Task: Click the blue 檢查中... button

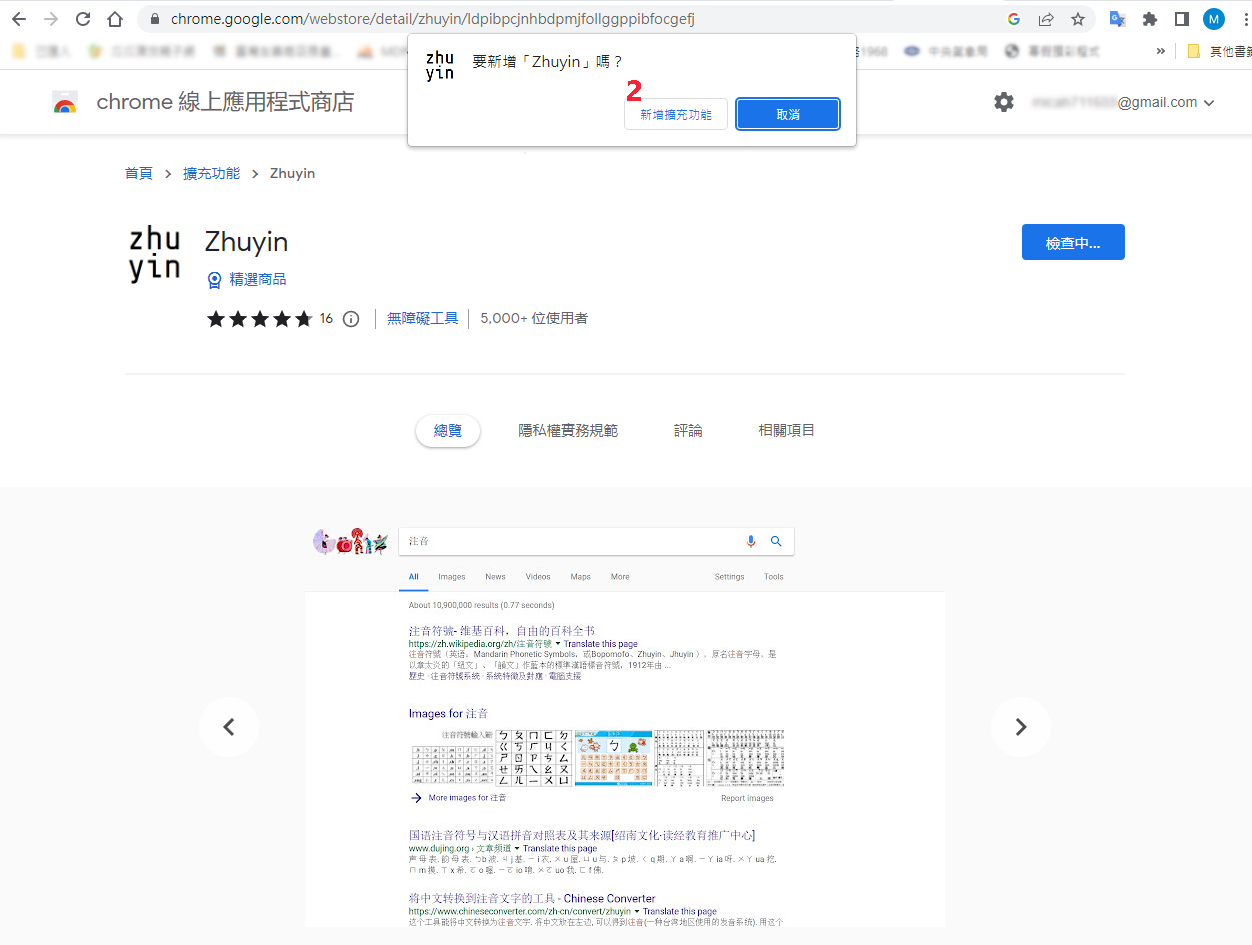Action: (x=1073, y=242)
